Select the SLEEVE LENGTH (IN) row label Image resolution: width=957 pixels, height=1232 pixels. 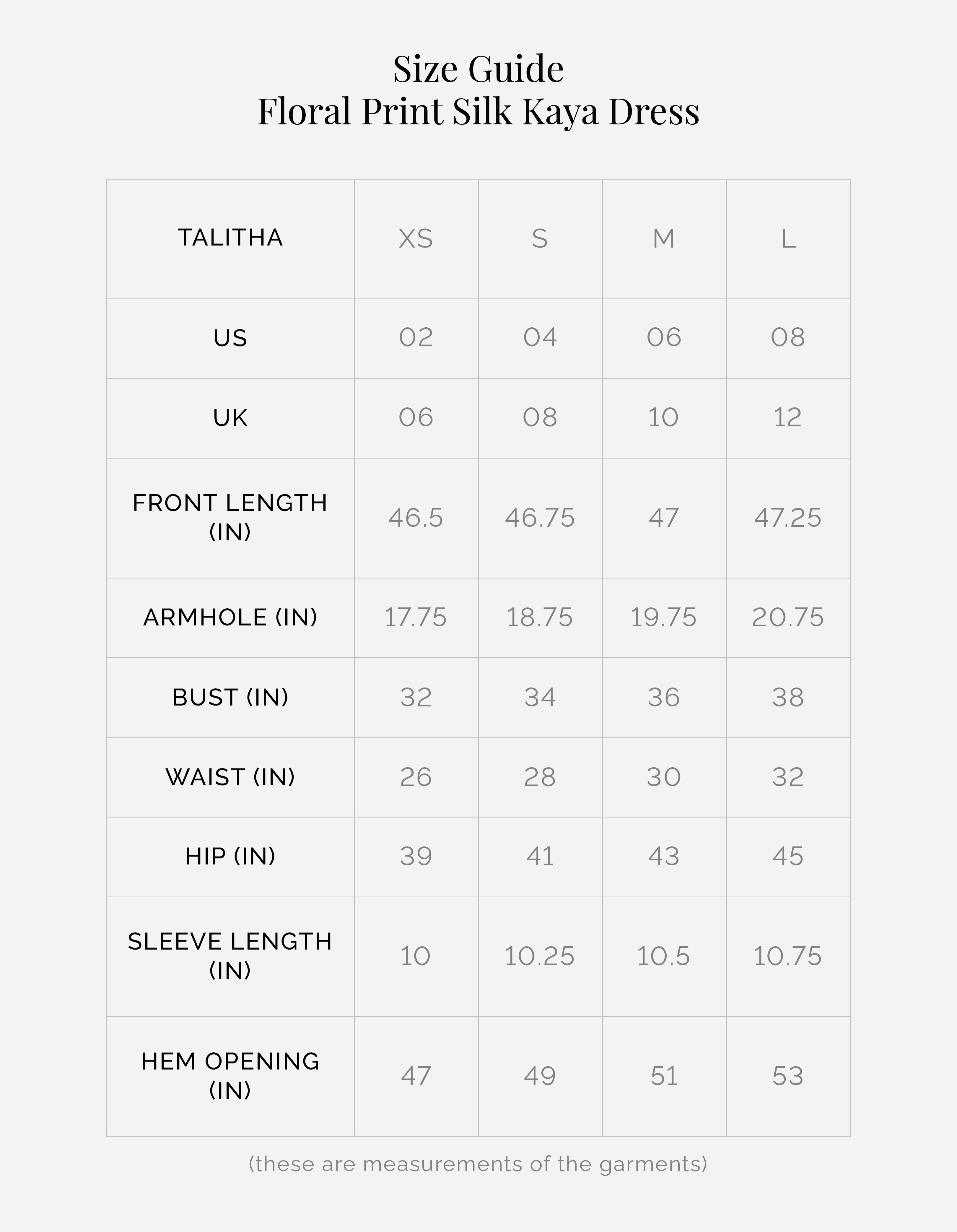[230, 956]
